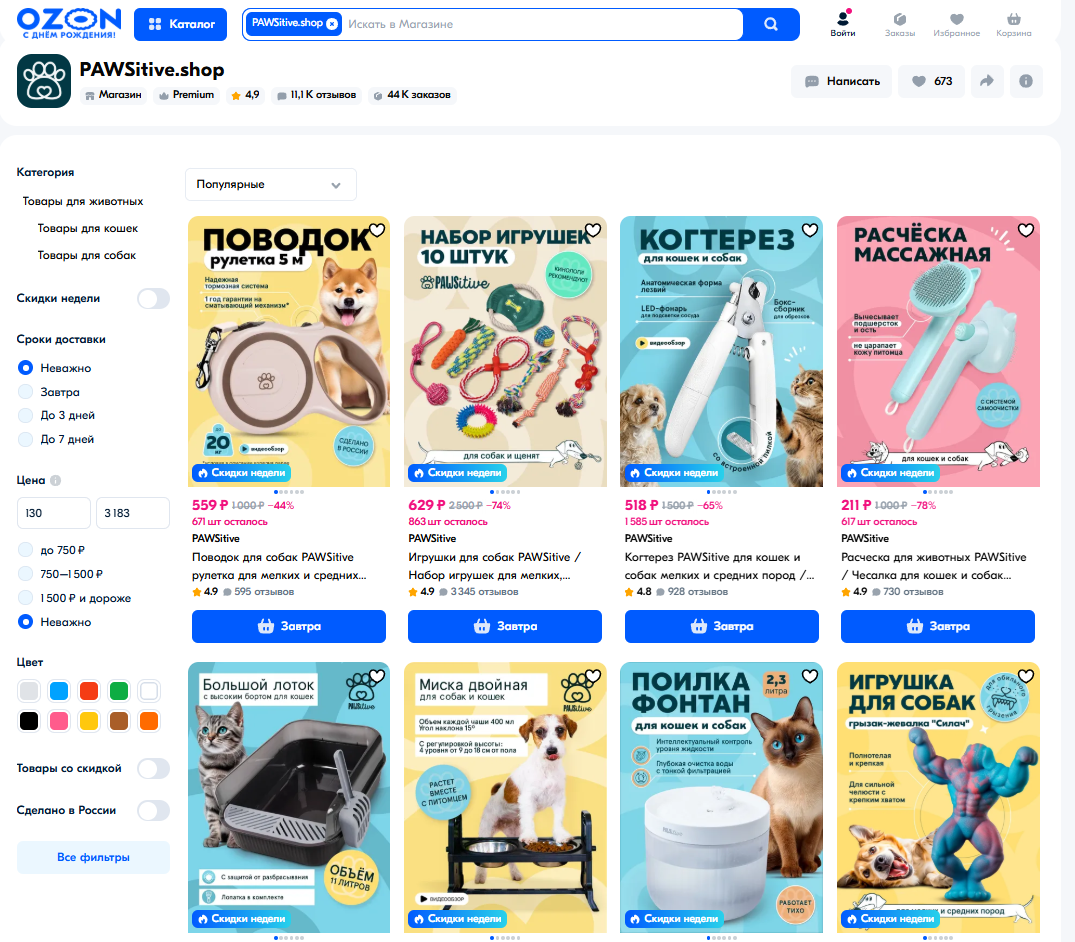Toggle Скидки недели switch
1075x942 pixels.
[154, 298]
